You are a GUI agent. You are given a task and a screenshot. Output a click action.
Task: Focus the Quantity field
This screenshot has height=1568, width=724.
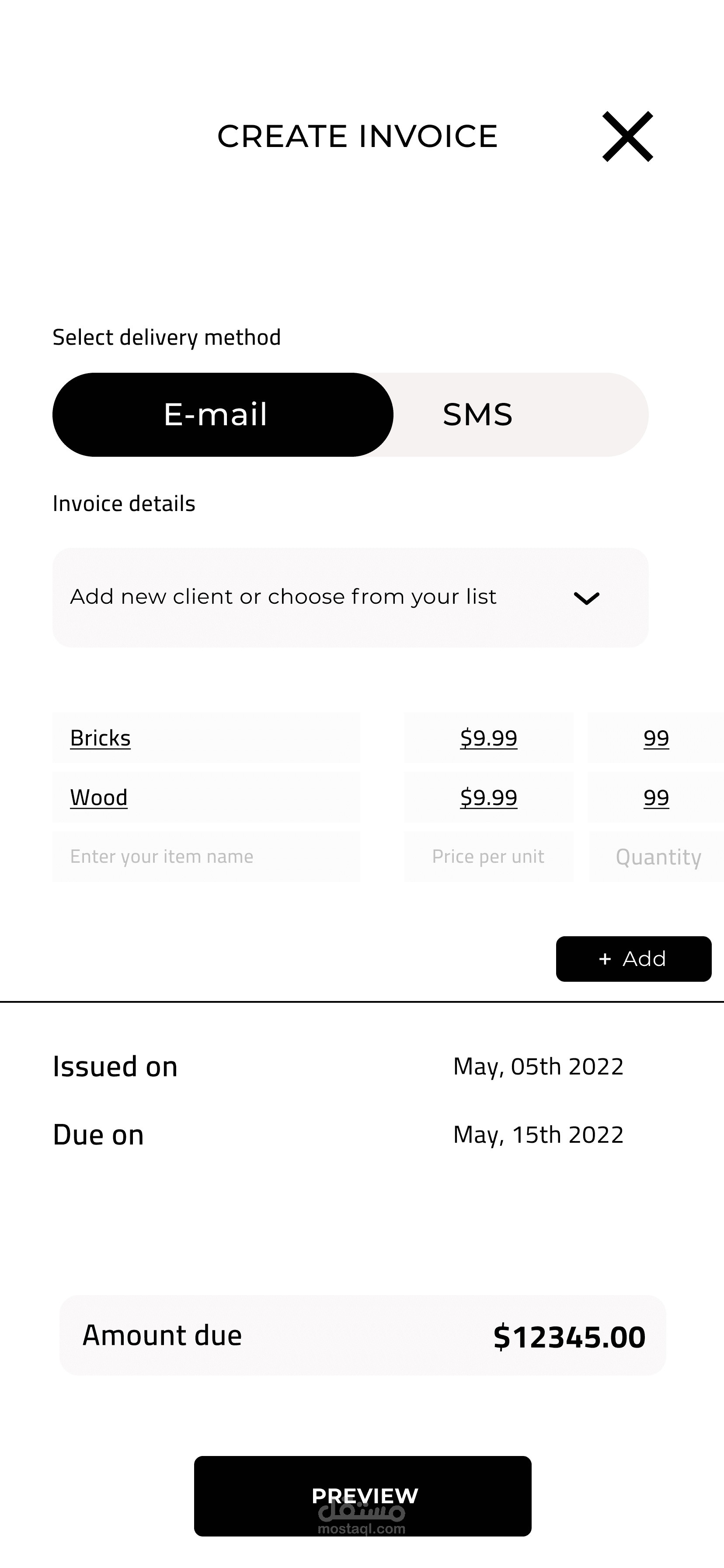pos(657,857)
